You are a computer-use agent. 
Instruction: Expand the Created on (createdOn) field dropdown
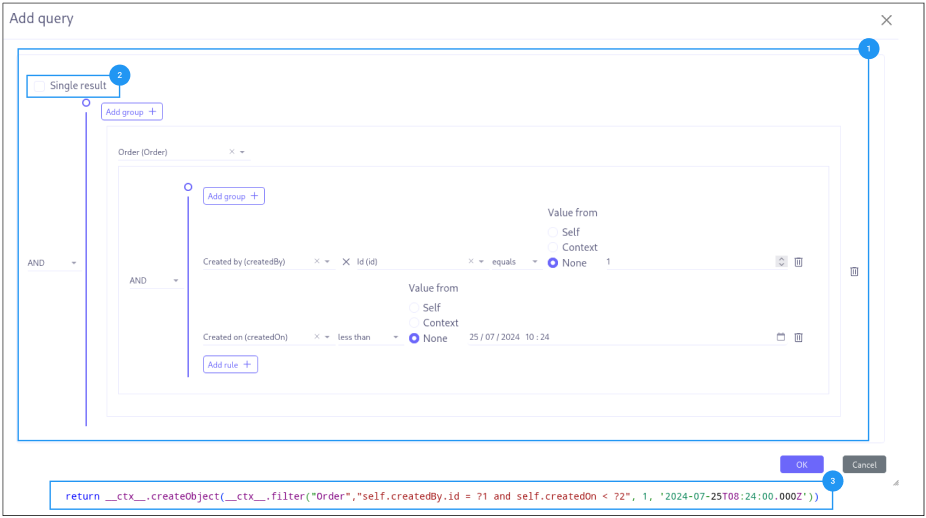327,337
